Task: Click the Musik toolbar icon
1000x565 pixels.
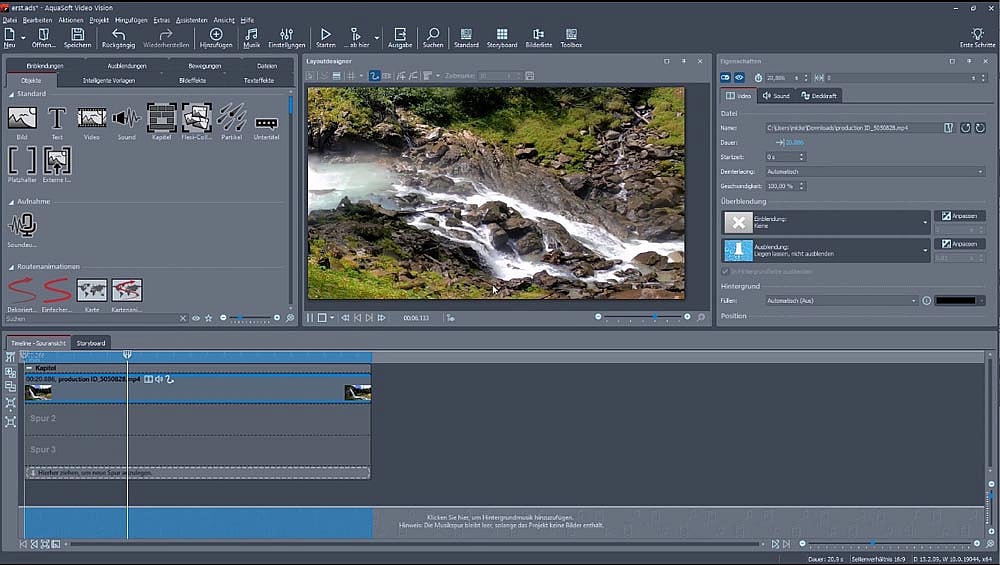Action: coord(251,37)
